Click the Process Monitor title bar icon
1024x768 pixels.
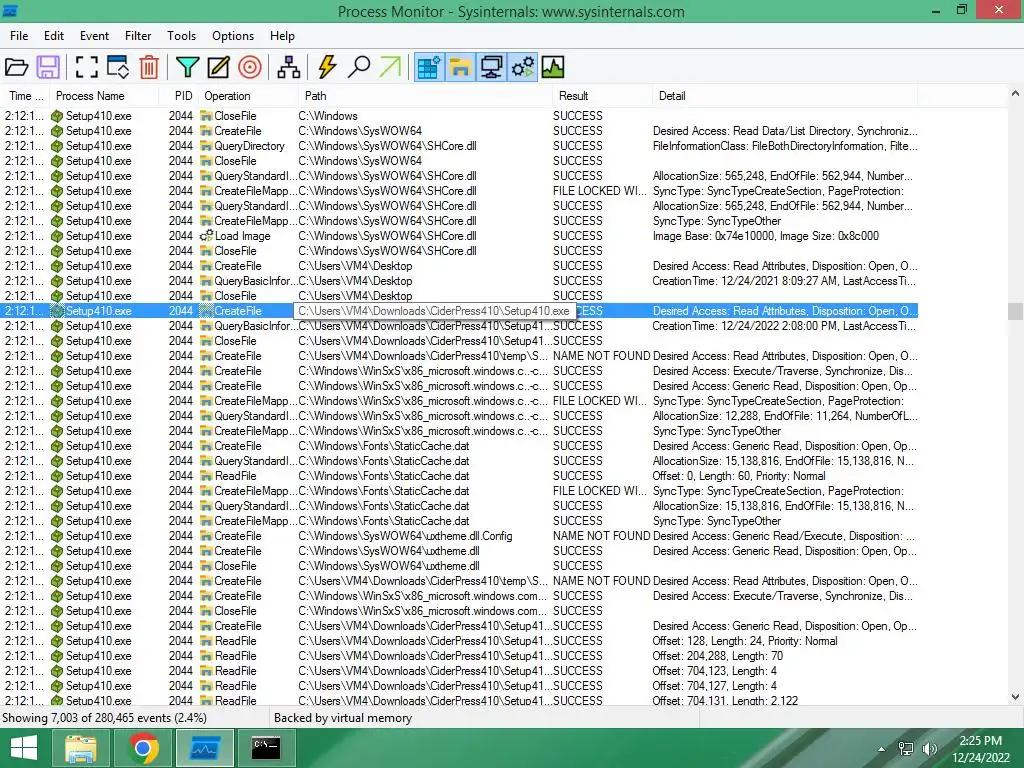[x=10, y=10]
